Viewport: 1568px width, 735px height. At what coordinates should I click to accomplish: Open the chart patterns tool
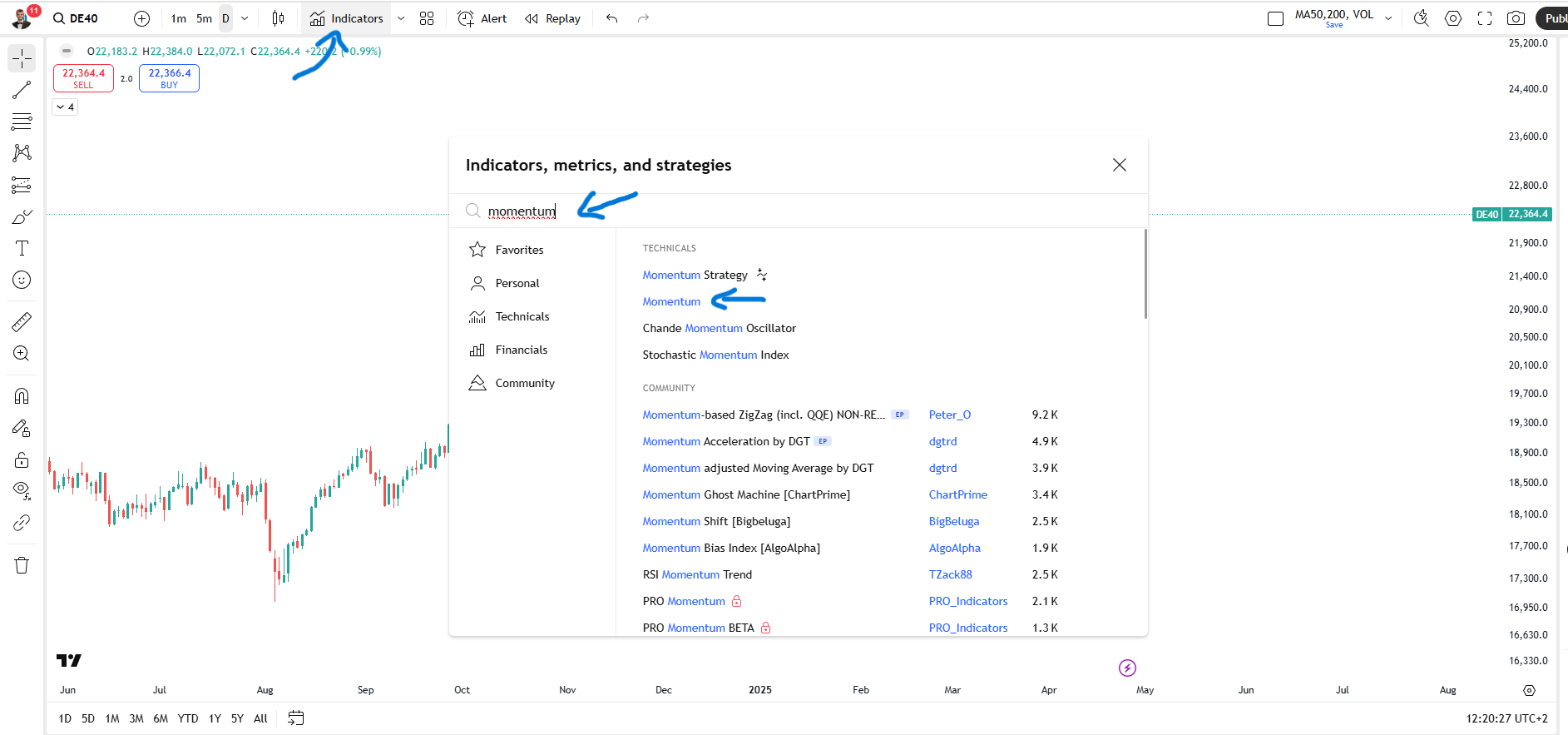[x=22, y=153]
